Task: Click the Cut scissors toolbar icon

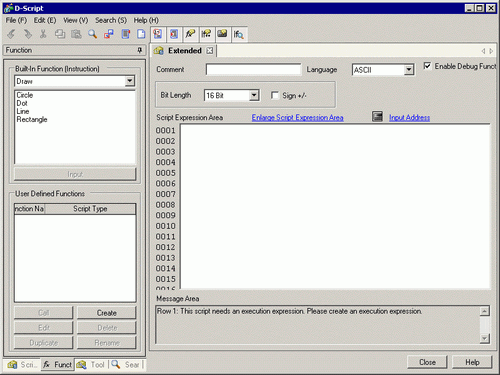Action: (x=43, y=34)
